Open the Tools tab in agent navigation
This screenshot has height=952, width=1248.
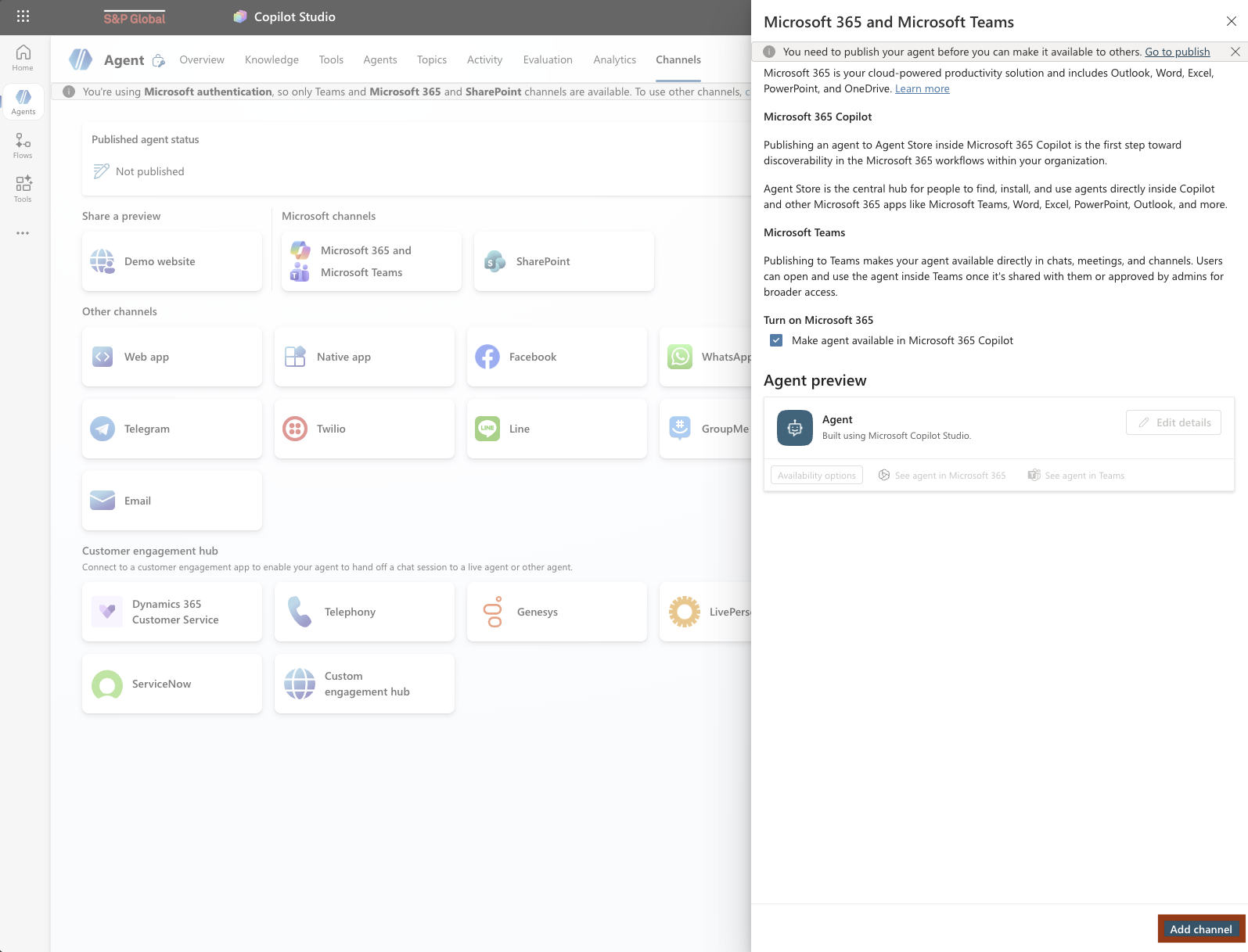coord(331,59)
